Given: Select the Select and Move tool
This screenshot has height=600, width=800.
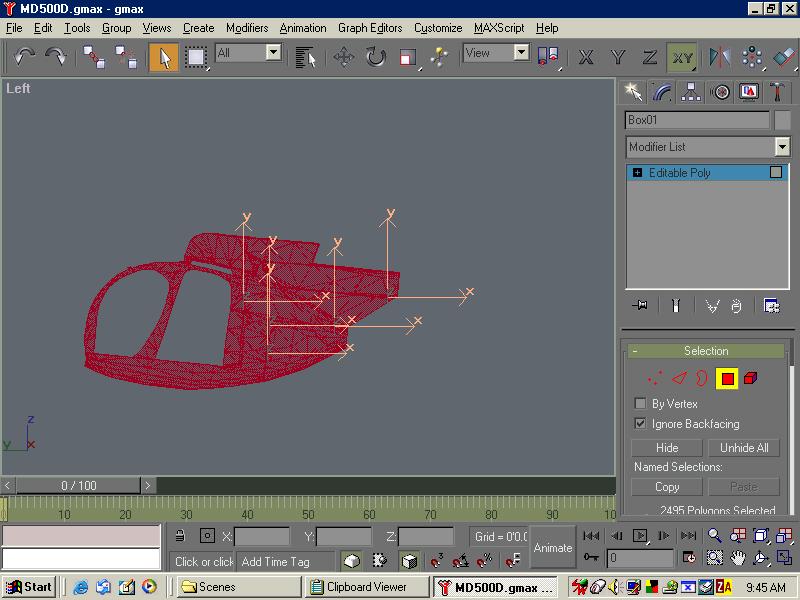Looking at the screenshot, I should [344, 57].
